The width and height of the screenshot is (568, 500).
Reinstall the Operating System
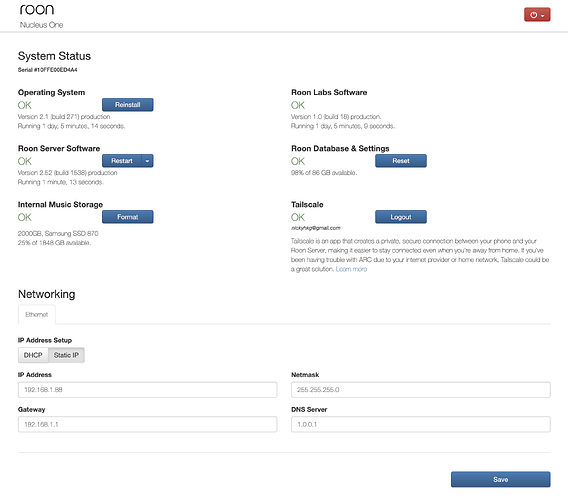[x=128, y=105]
